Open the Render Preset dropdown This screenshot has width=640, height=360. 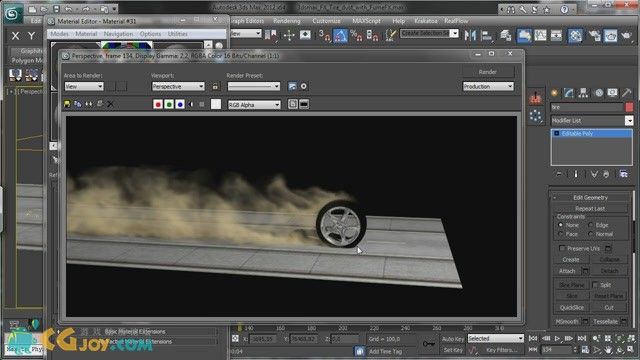tap(253, 87)
